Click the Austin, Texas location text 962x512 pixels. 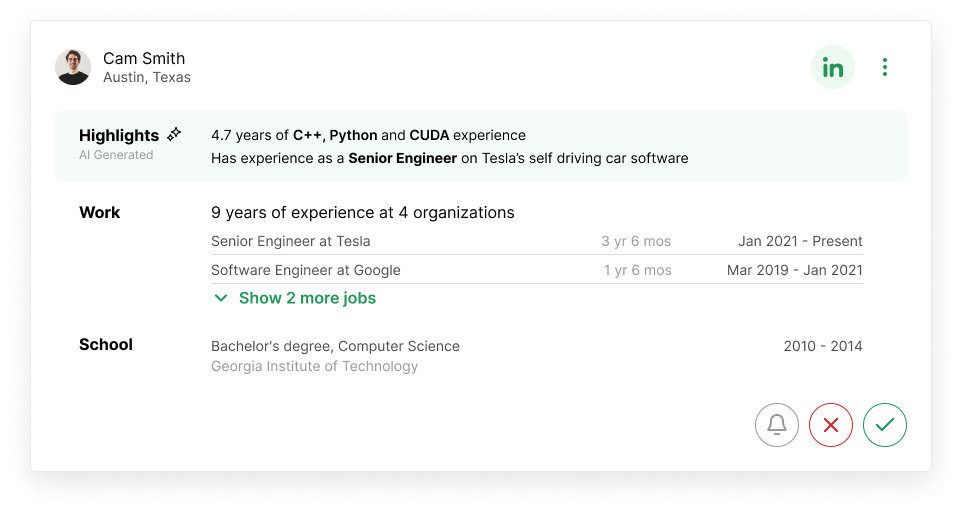tap(147, 78)
